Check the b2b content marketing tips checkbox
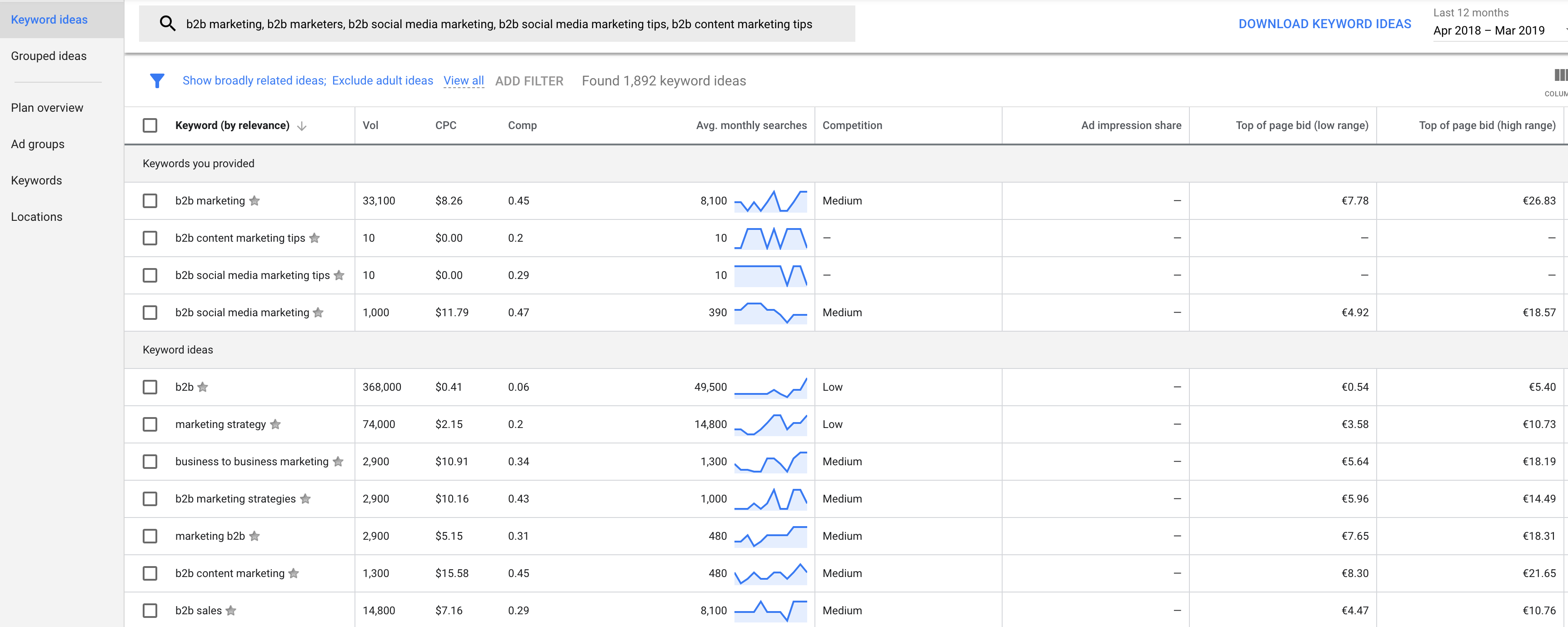The height and width of the screenshot is (627, 1568). pyautogui.click(x=150, y=238)
